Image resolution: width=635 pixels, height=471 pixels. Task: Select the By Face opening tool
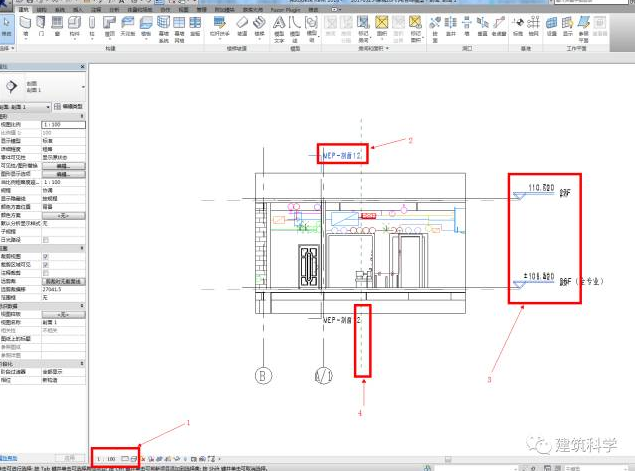click(x=435, y=29)
